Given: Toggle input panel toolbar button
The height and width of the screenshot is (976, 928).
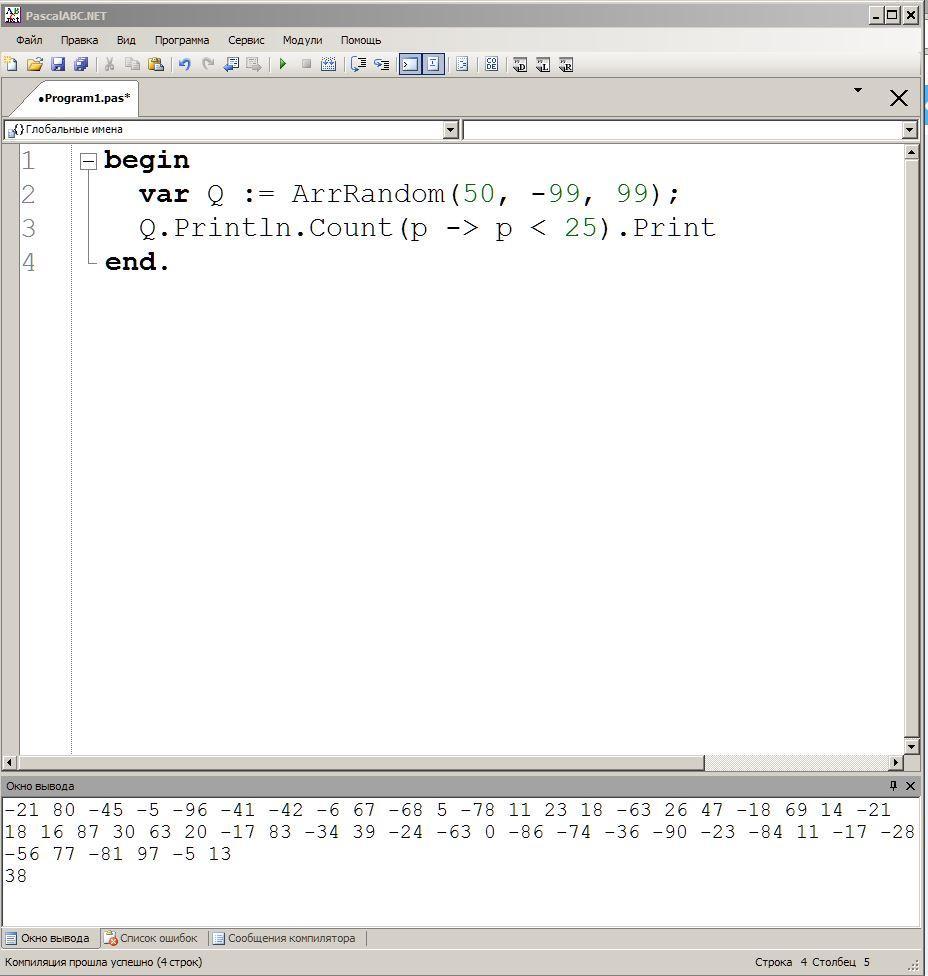Looking at the screenshot, I should tap(434, 64).
